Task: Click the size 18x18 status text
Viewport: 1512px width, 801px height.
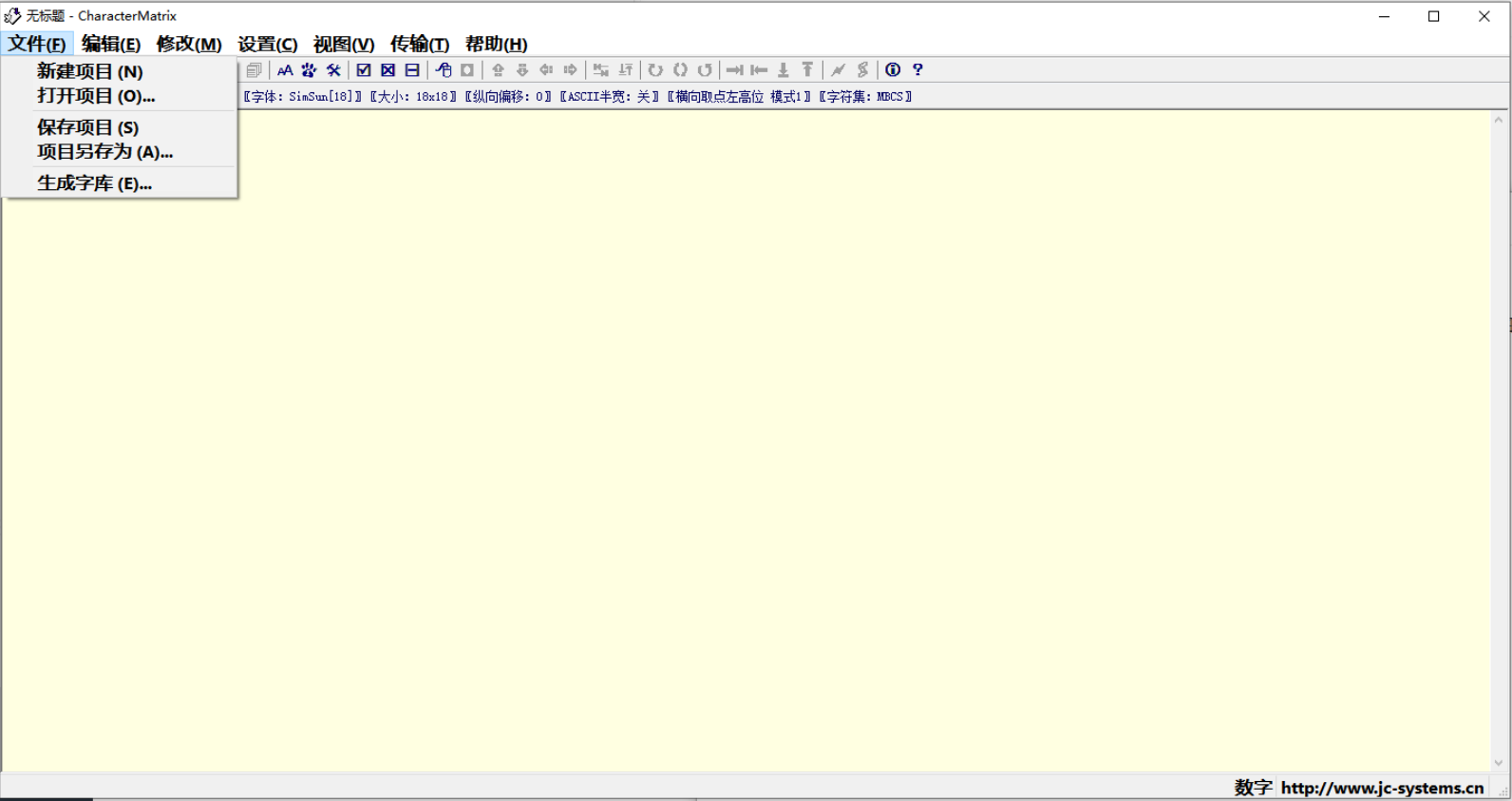Action: [413, 97]
